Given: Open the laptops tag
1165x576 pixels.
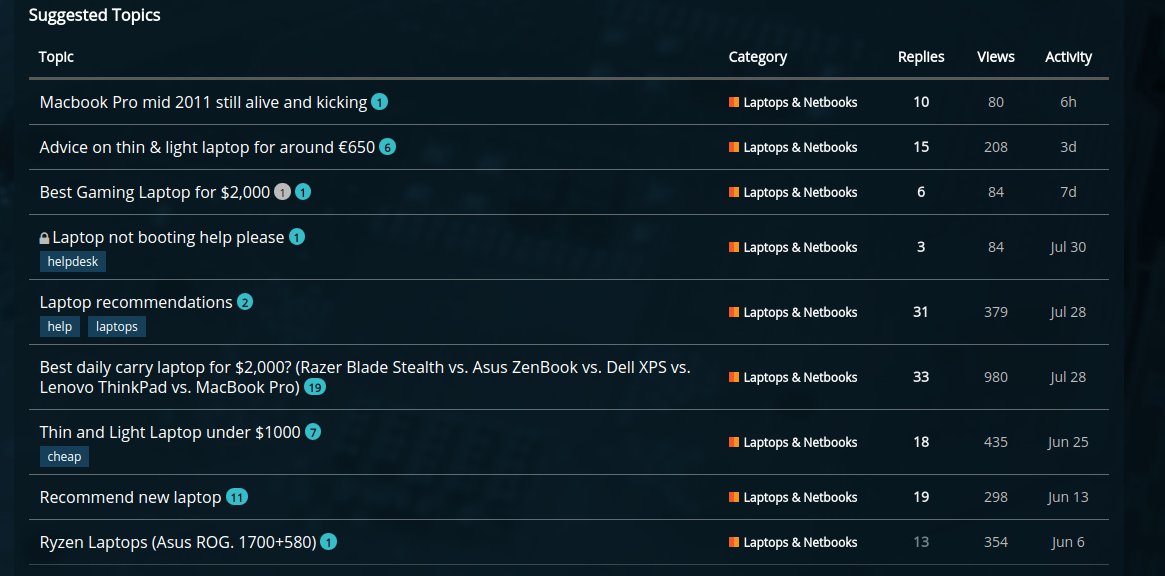Looking at the screenshot, I should click(x=117, y=327).
